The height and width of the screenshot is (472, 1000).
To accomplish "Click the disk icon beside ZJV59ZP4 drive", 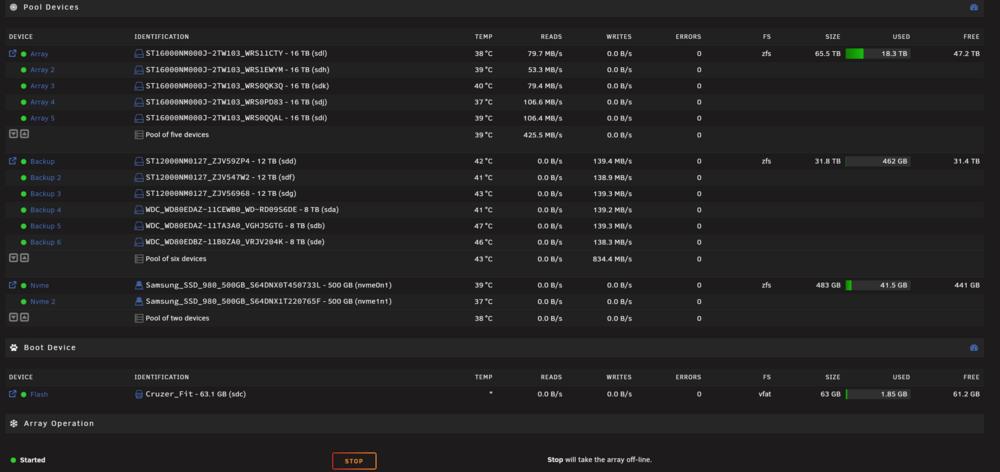I will tap(139, 161).
